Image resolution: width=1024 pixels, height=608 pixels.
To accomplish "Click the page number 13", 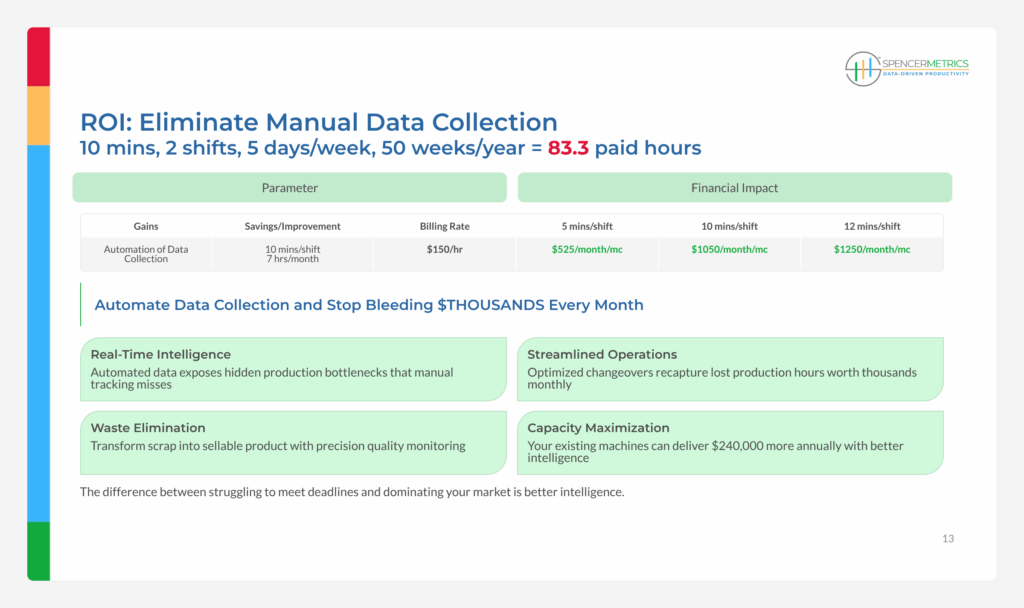I will pyautogui.click(x=947, y=539).
